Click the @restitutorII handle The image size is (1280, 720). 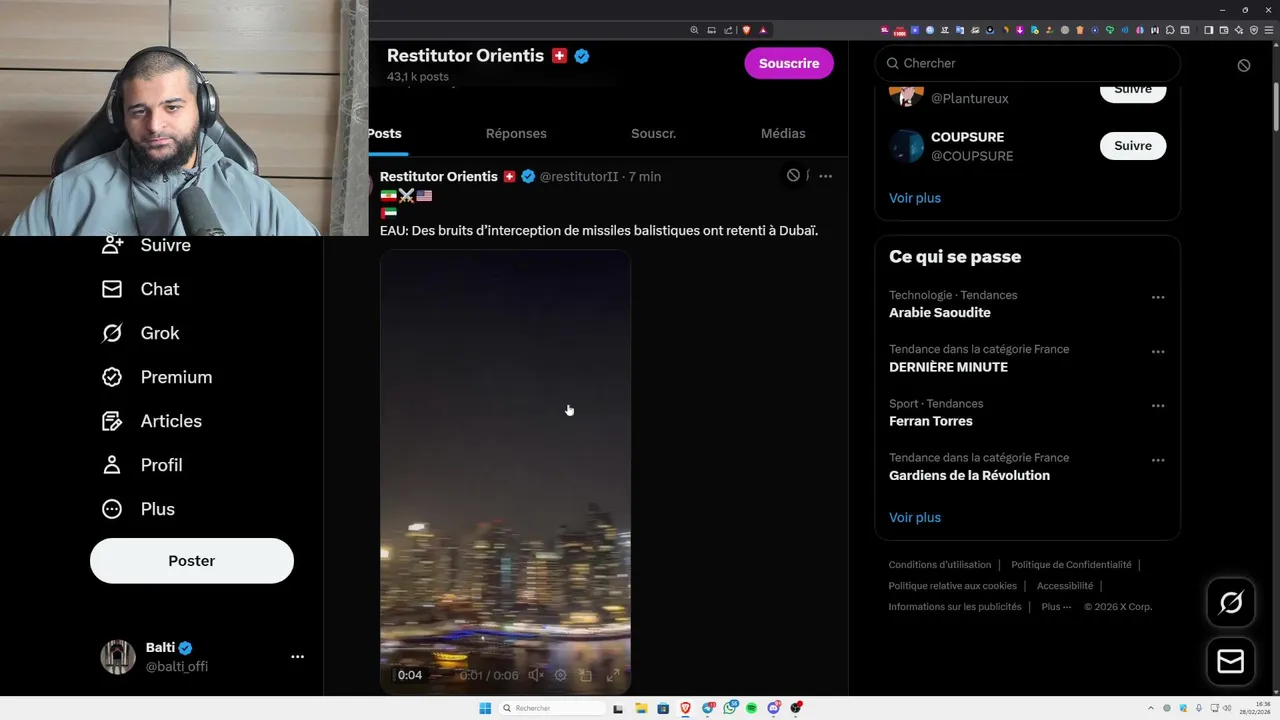pos(579,176)
